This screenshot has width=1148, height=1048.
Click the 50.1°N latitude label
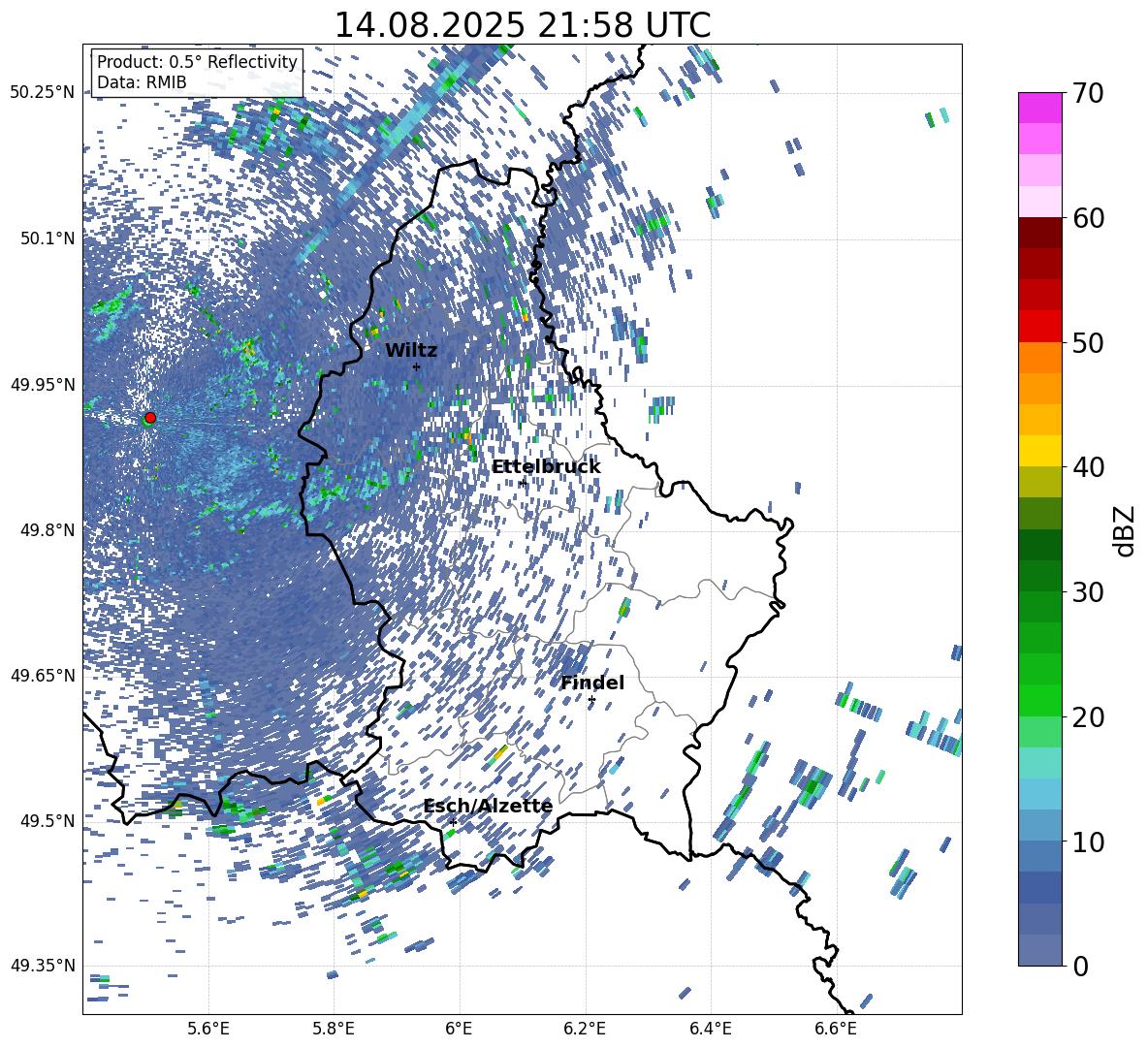click(48, 238)
